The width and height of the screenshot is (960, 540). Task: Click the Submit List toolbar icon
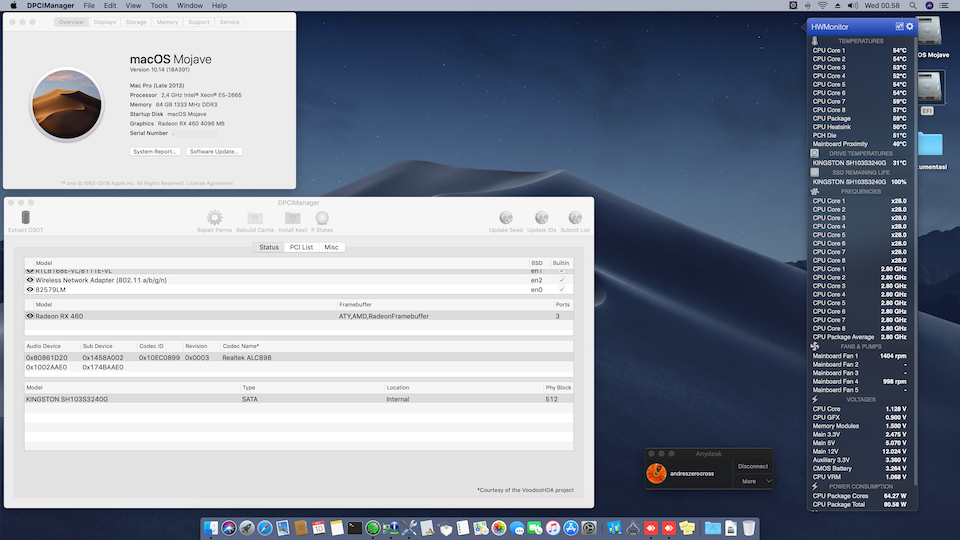coord(575,218)
